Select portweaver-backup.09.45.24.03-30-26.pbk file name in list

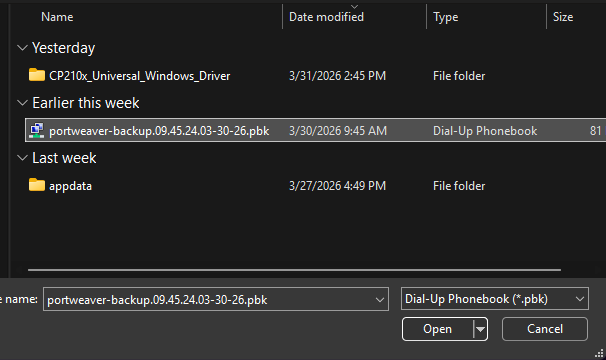click(159, 131)
